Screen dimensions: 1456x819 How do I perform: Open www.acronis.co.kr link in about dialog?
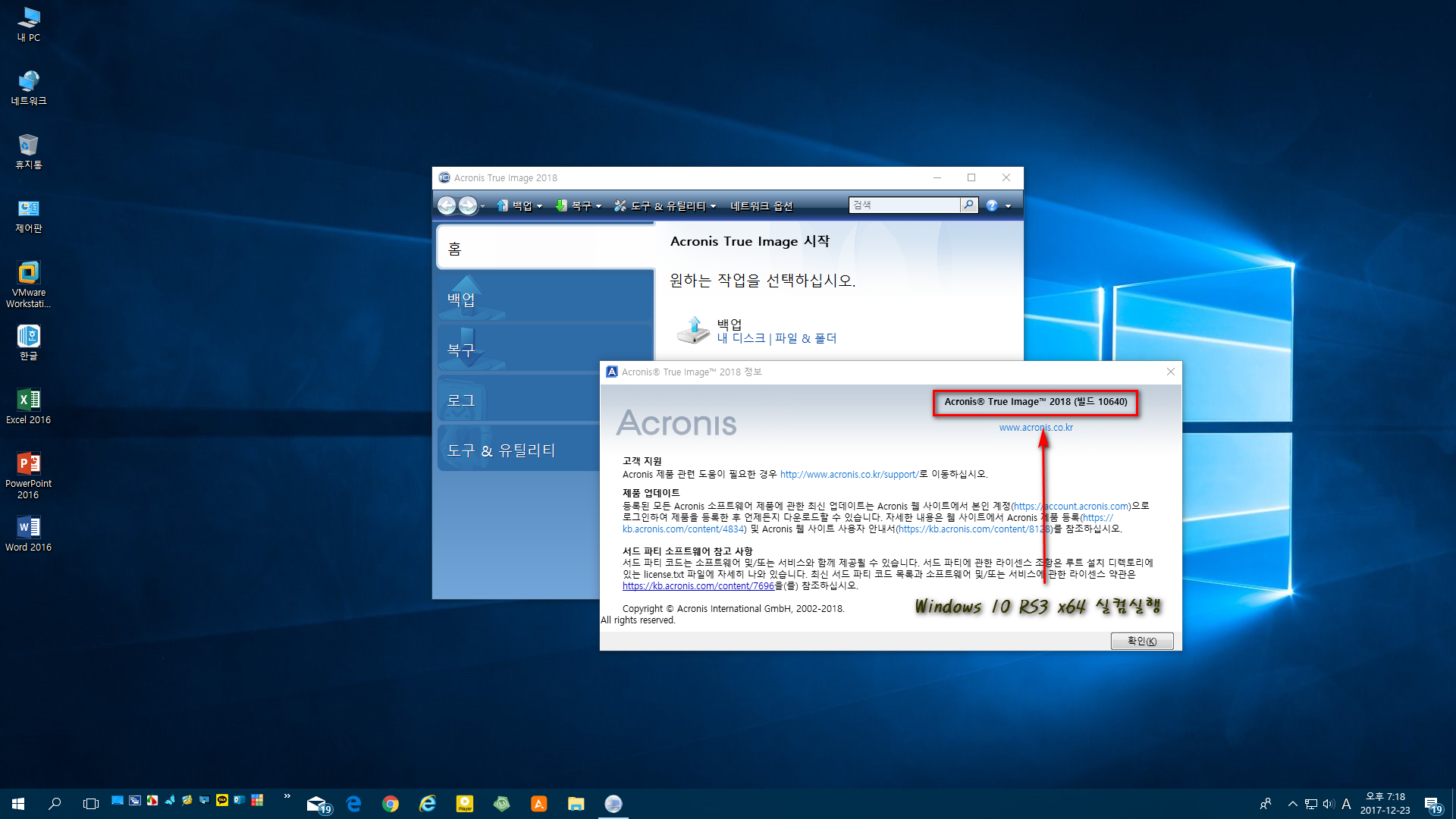[1036, 428]
